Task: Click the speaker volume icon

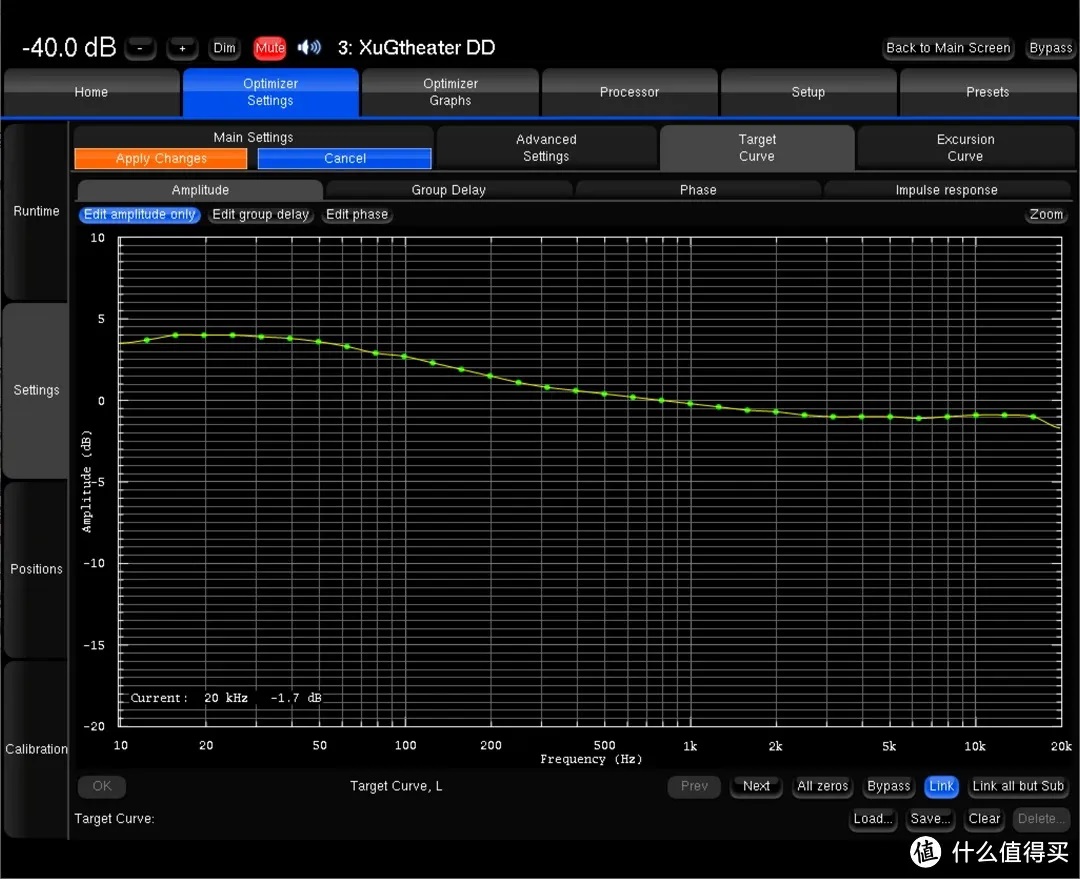Action: pyautogui.click(x=309, y=47)
